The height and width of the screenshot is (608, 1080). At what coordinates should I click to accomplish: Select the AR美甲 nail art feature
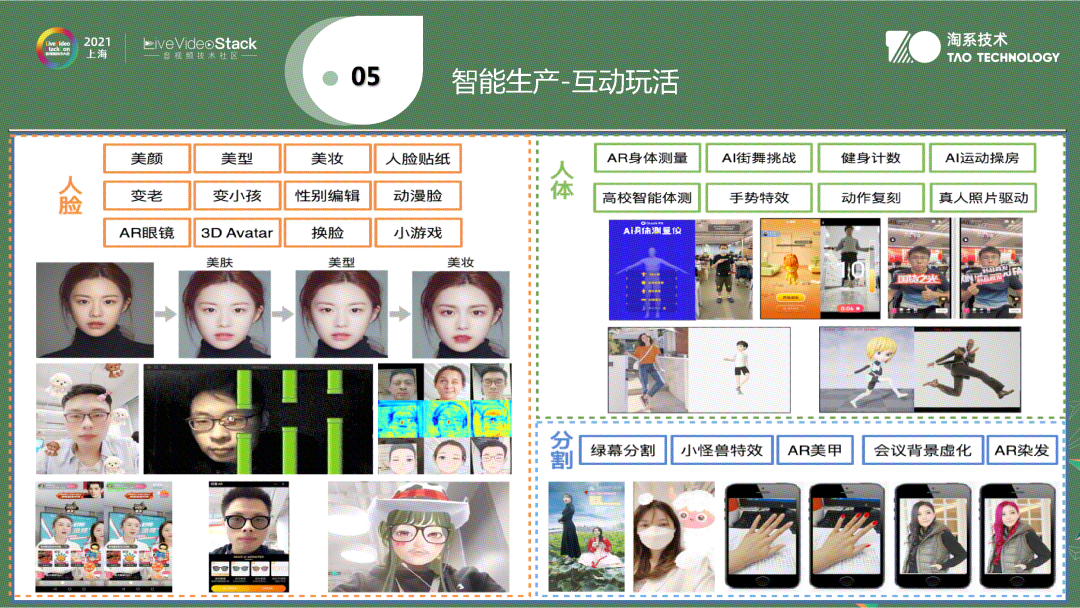(817, 449)
